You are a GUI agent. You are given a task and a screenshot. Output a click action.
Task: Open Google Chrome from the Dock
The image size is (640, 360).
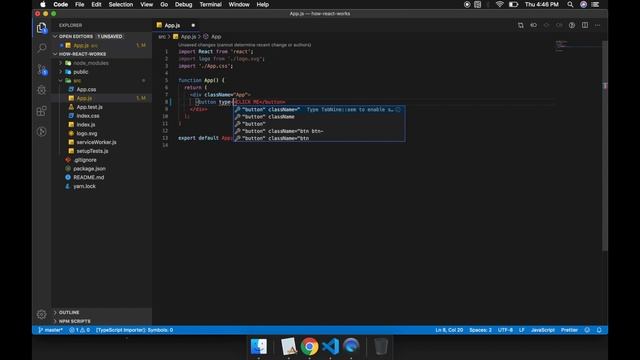(x=309, y=347)
